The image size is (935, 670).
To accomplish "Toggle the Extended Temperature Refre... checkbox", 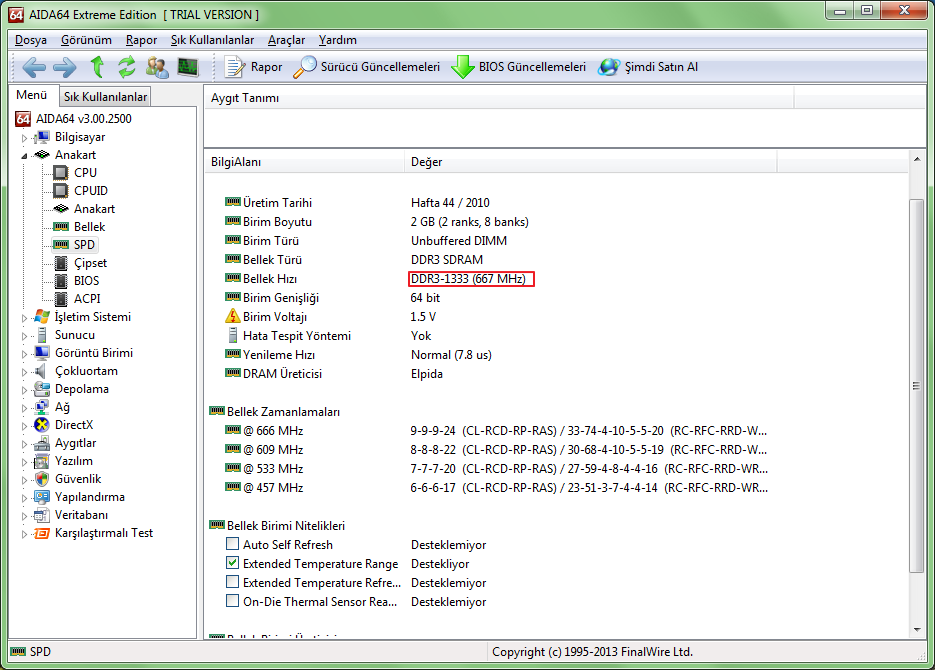I will coord(233,582).
